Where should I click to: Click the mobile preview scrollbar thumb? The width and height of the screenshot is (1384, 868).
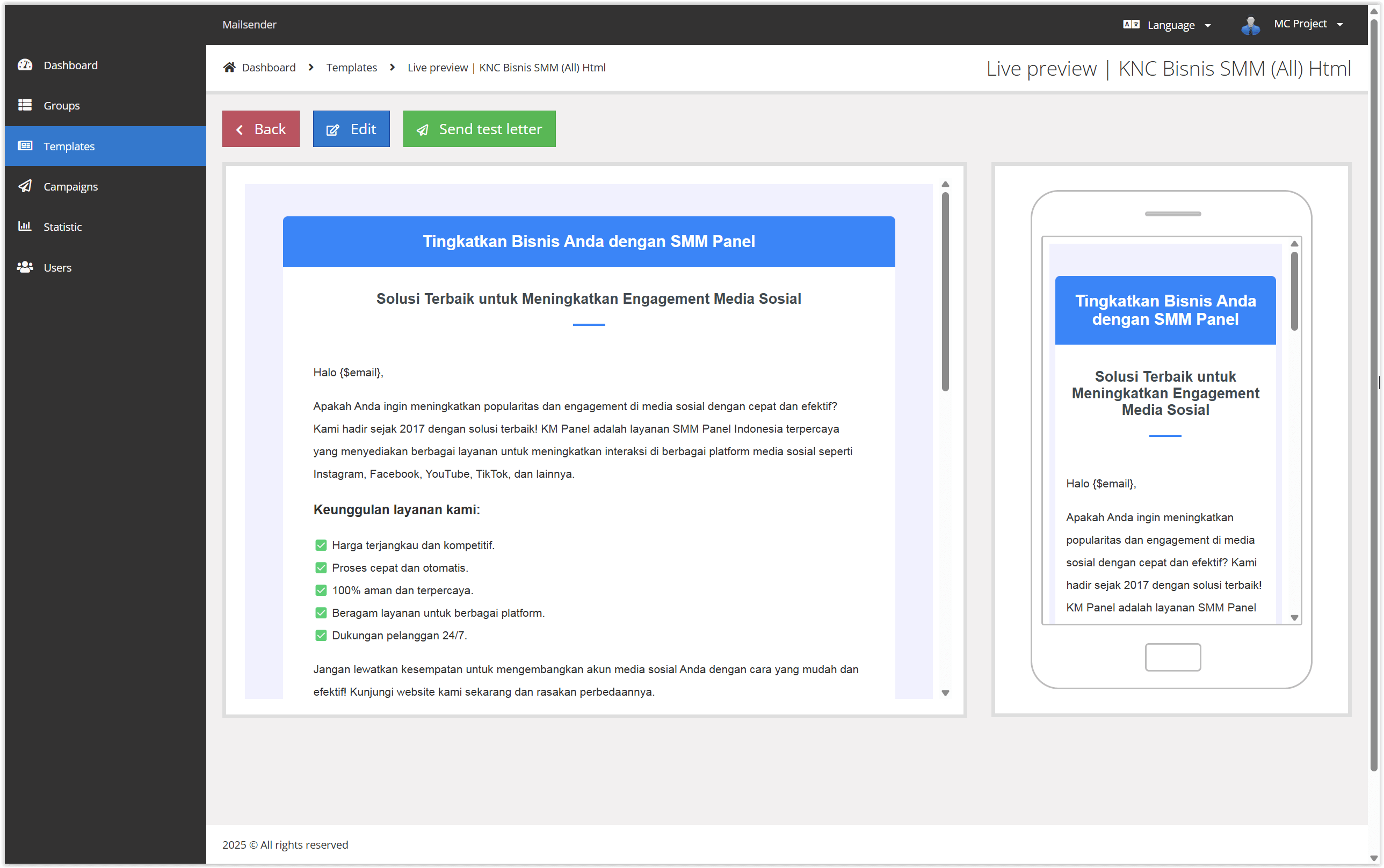point(1294,291)
